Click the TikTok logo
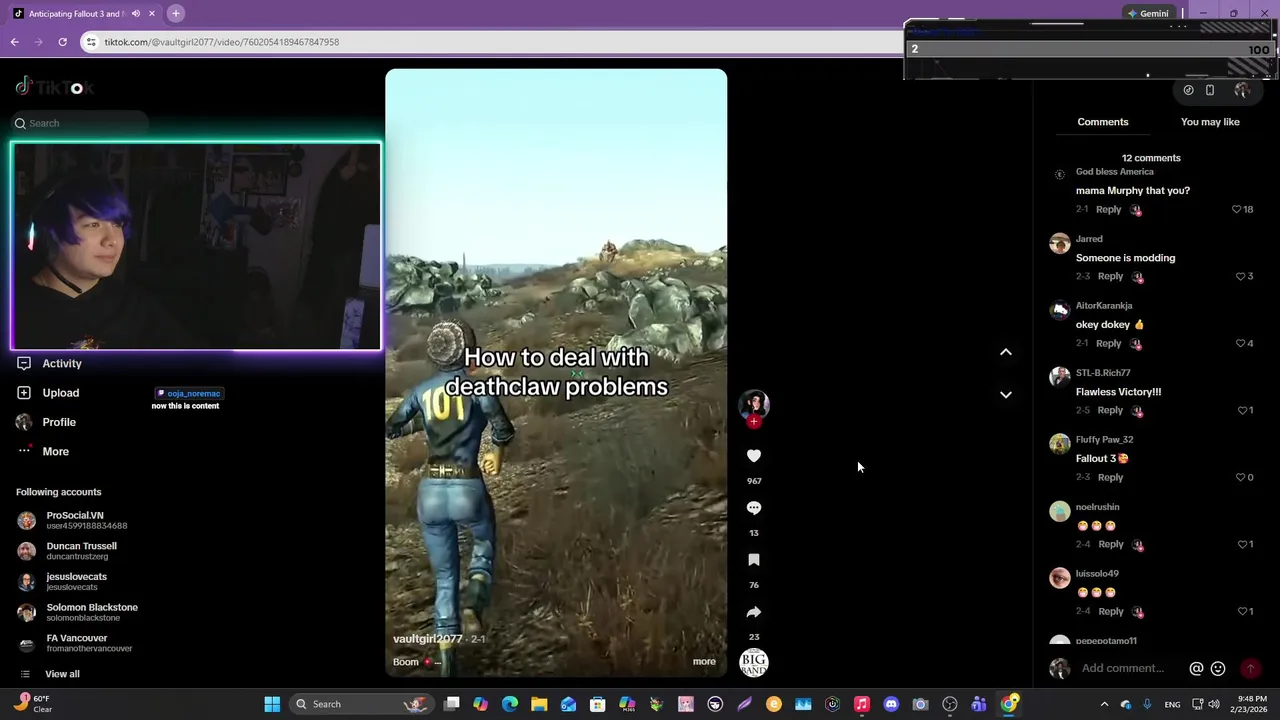The image size is (1280, 720). (54, 87)
